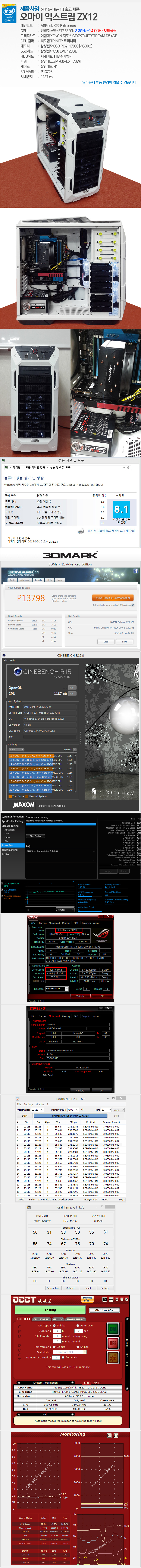Viewport: 141px width, 1568px height.
Task: Run the CPU test in Cinebench
Action: [x=72, y=693]
